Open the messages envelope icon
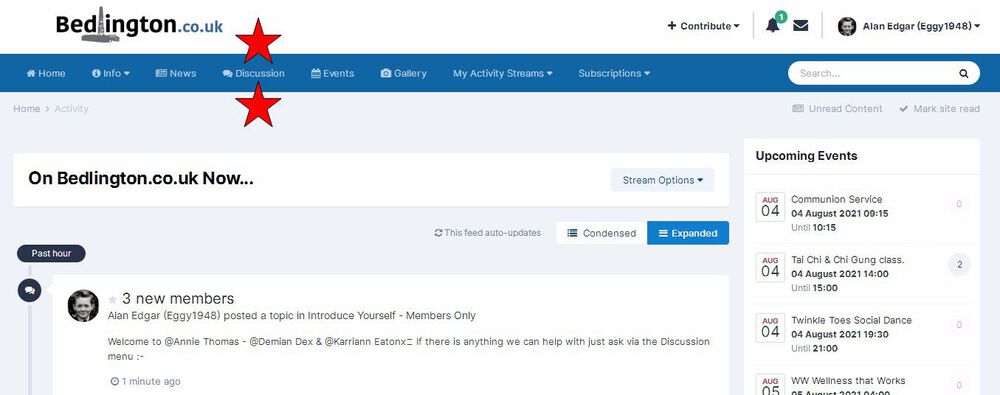Viewport: 1000px width, 395px height. pos(800,26)
